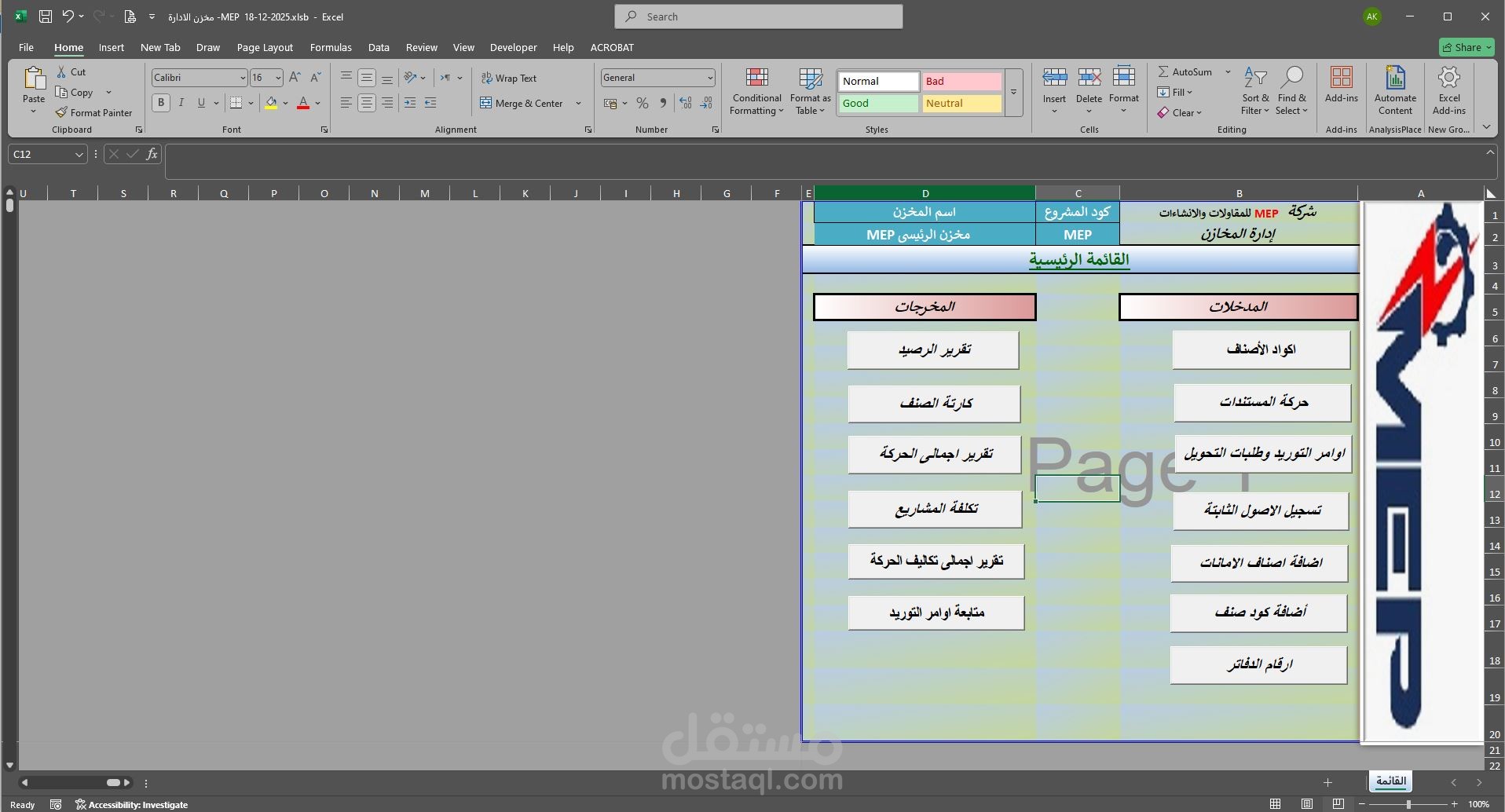Viewport: 1505px width, 812px height.
Task: Apply the Bad cell style
Action: [961, 82]
